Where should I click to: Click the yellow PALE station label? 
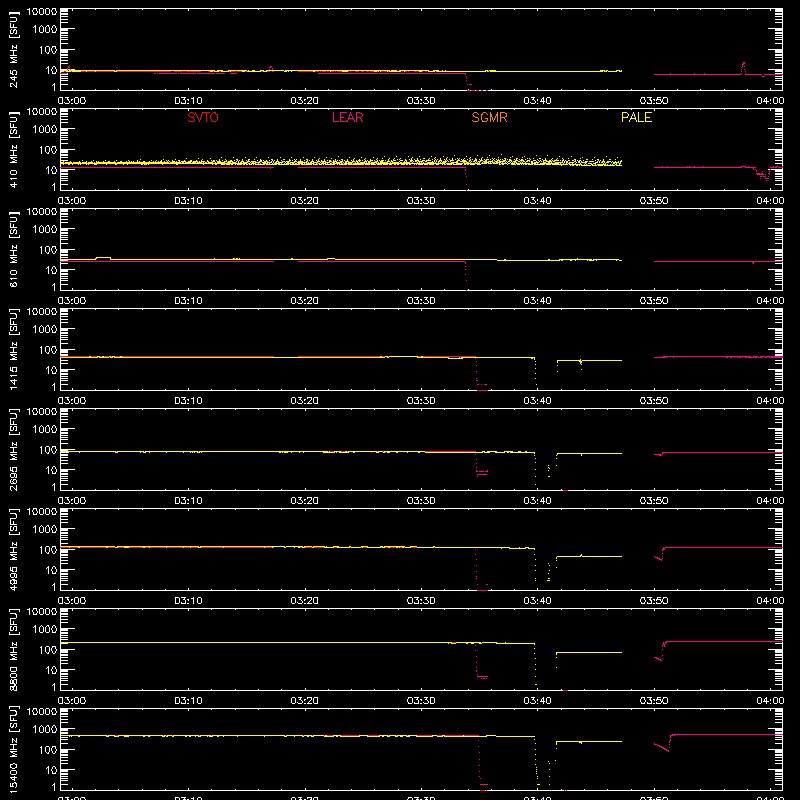pos(636,117)
